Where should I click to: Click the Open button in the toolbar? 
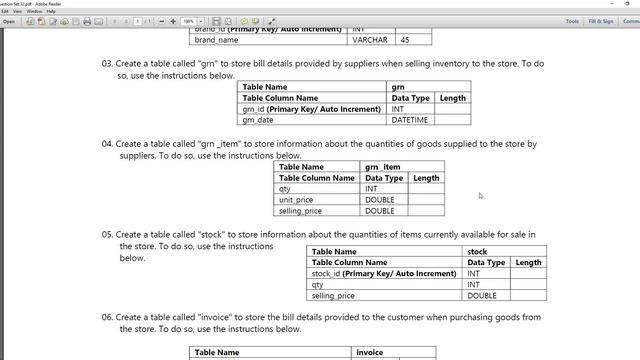(x=9, y=21)
